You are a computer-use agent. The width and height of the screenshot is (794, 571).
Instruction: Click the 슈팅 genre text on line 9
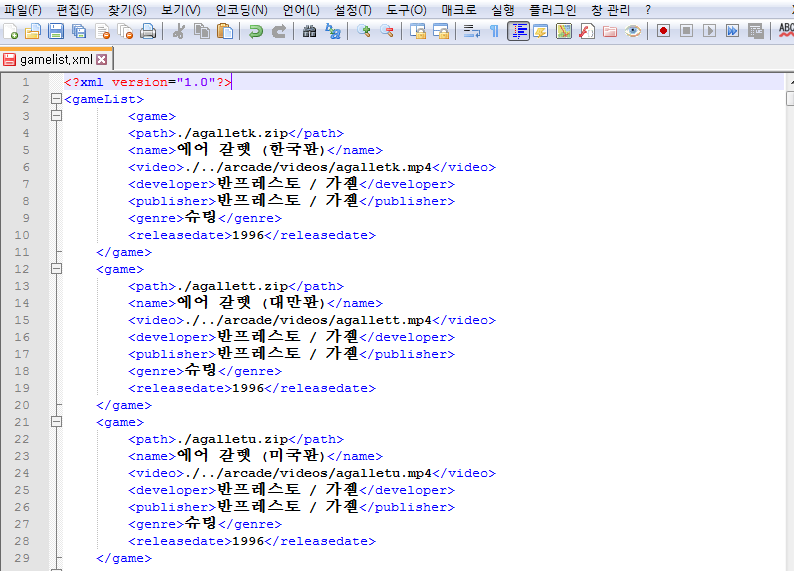click(x=200, y=217)
